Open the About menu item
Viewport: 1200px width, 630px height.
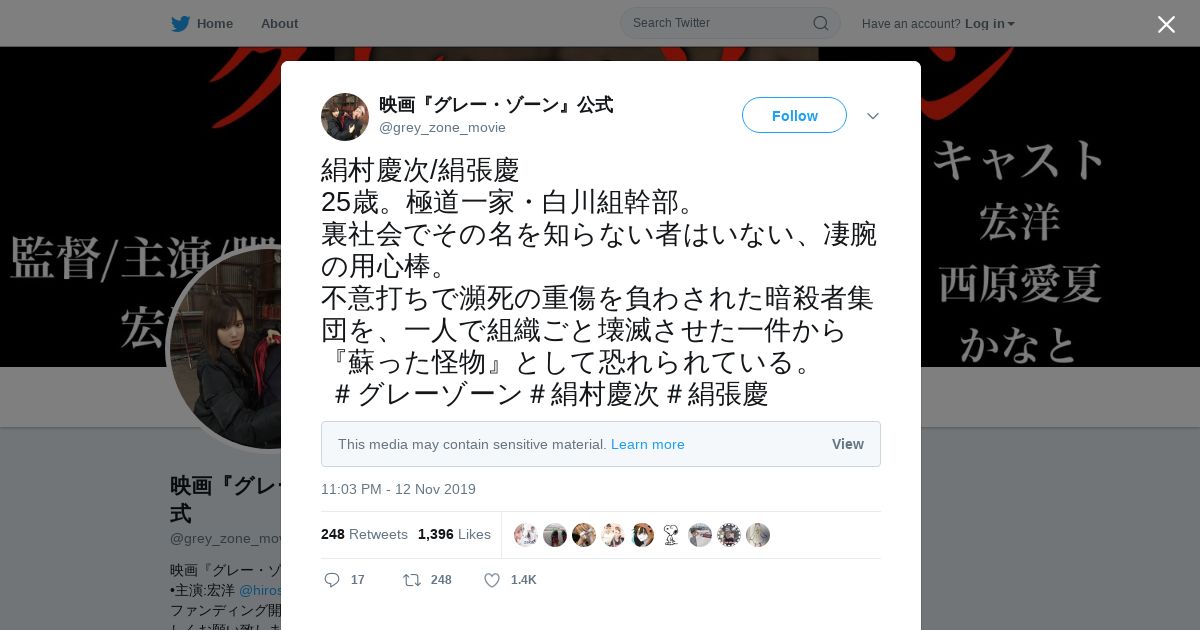[x=279, y=24]
